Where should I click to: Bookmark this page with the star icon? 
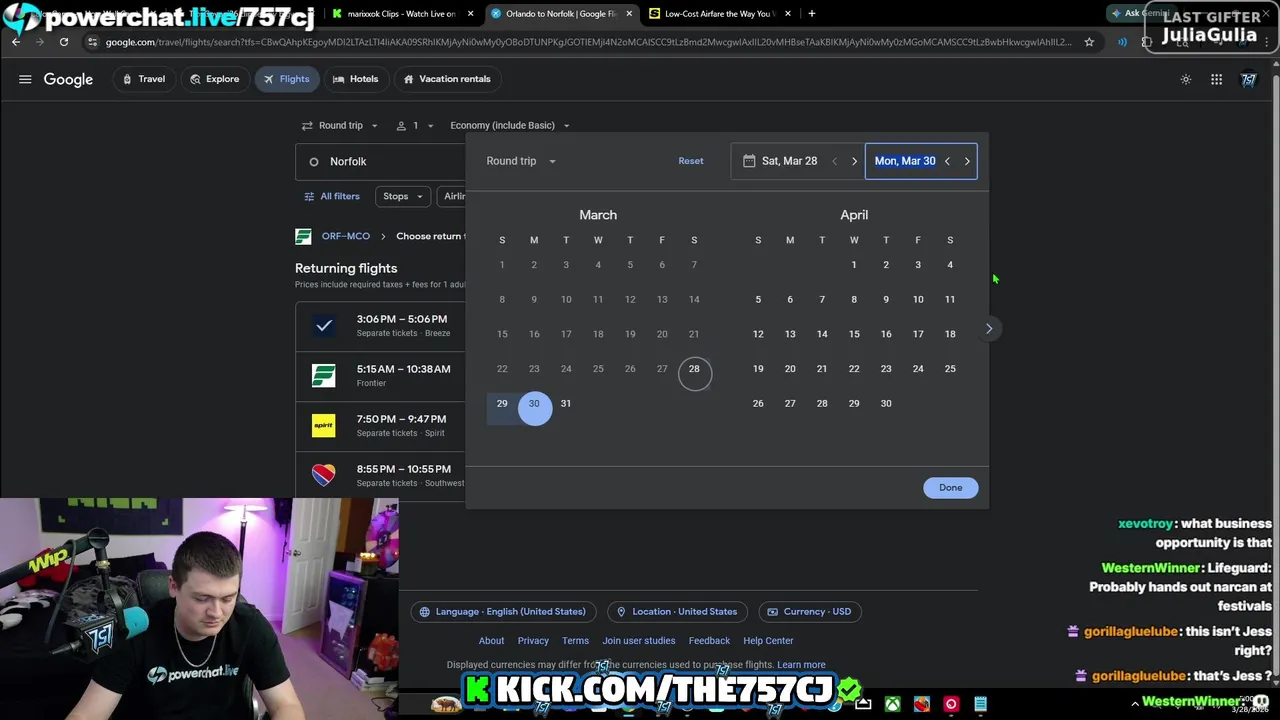[x=1089, y=42]
